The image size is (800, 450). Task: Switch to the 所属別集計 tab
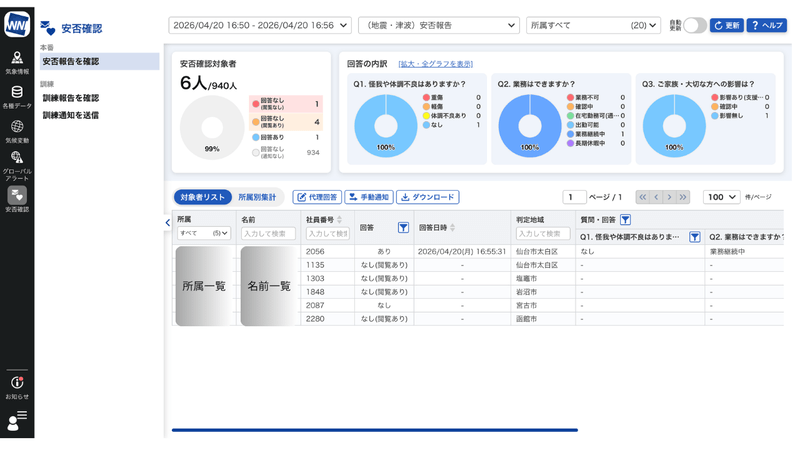click(x=257, y=197)
